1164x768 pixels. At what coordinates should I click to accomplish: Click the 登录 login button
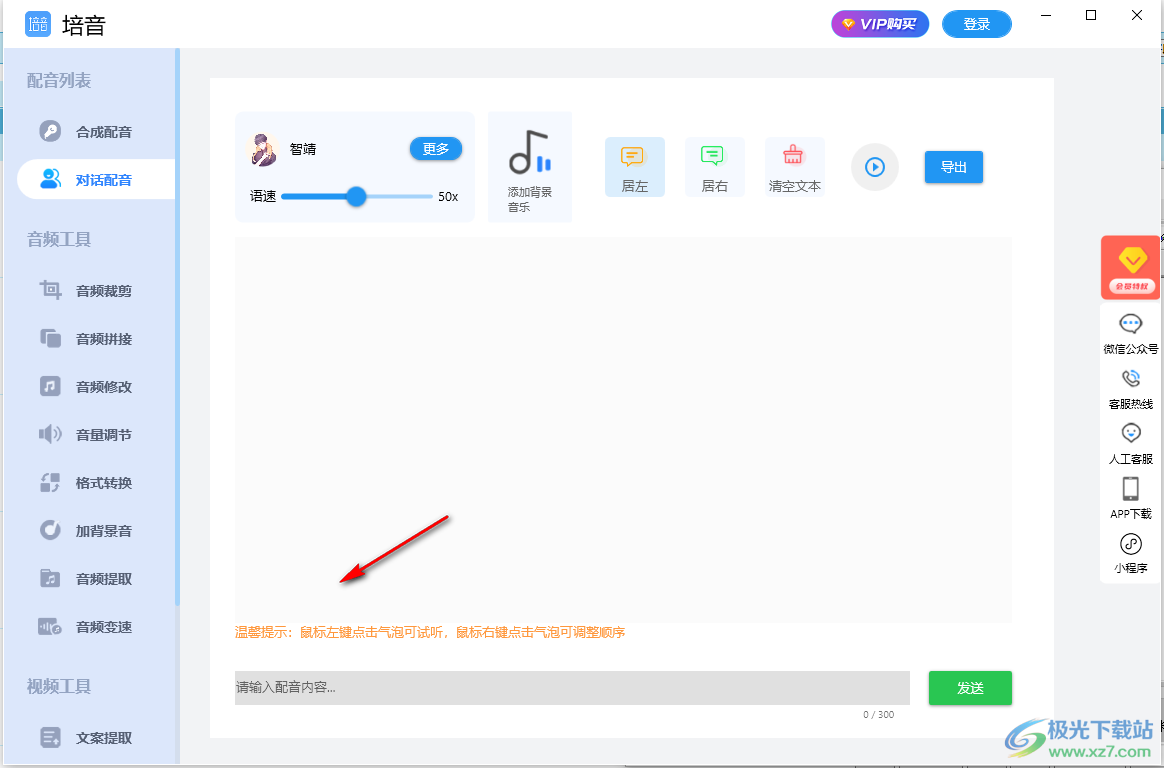[x=976, y=24]
